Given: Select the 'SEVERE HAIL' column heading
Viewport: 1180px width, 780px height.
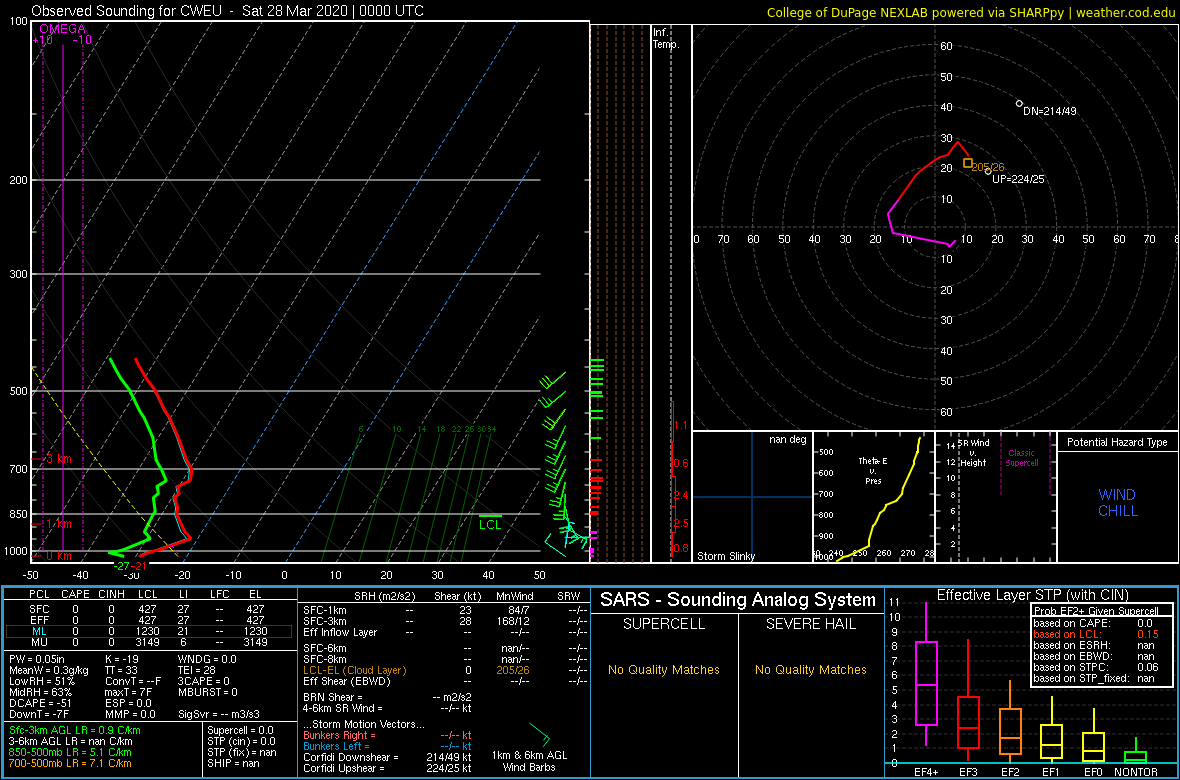Looking at the screenshot, I should [x=810, y=625].
